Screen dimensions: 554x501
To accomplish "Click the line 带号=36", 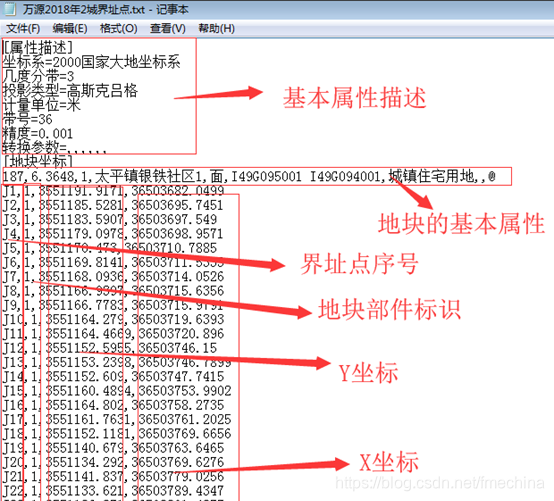I will tap(28, 119).
